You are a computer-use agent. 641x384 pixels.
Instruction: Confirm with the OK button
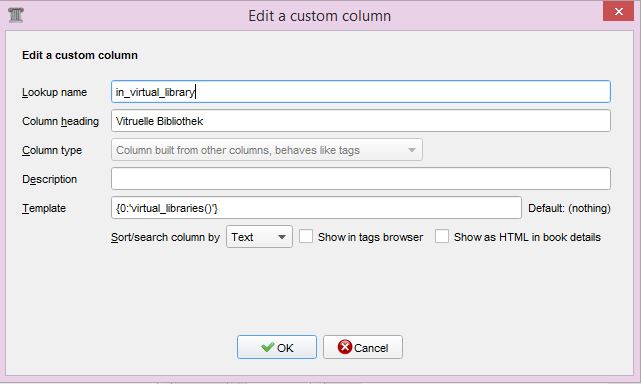point(277,347)
